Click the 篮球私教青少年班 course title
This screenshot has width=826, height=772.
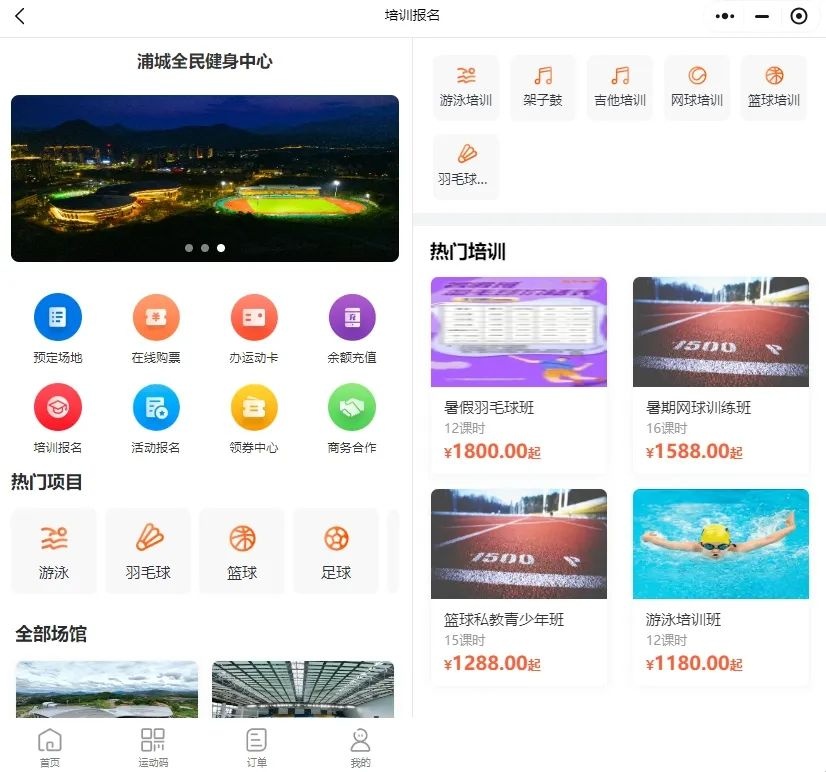[x=504, y=619]
